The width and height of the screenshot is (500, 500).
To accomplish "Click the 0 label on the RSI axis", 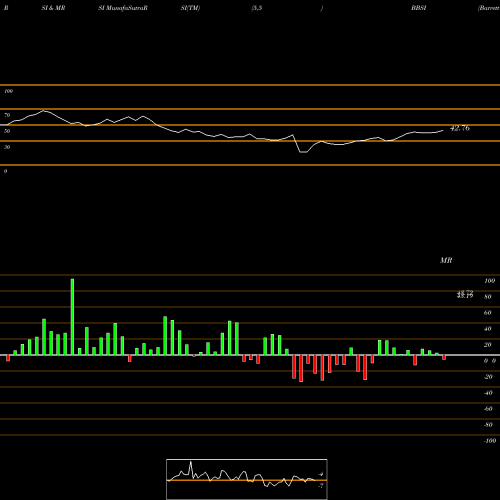I will coord(5,171).
